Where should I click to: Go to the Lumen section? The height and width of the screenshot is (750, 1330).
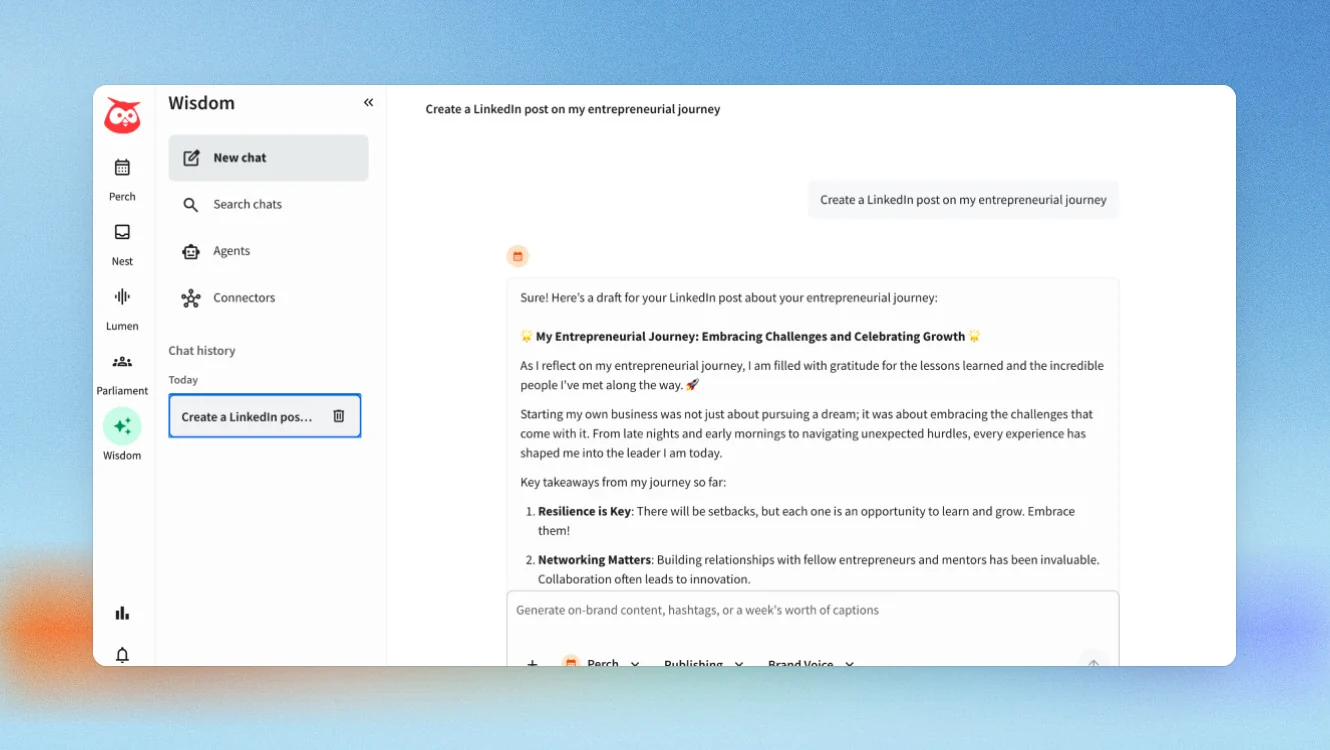pyautogui.click(x=122, y=309)
